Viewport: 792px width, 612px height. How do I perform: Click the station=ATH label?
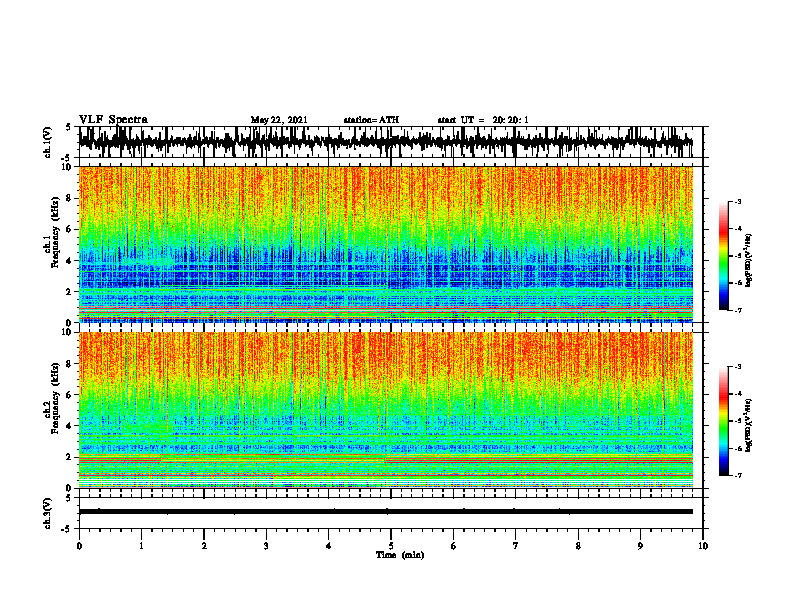(371, 120)
